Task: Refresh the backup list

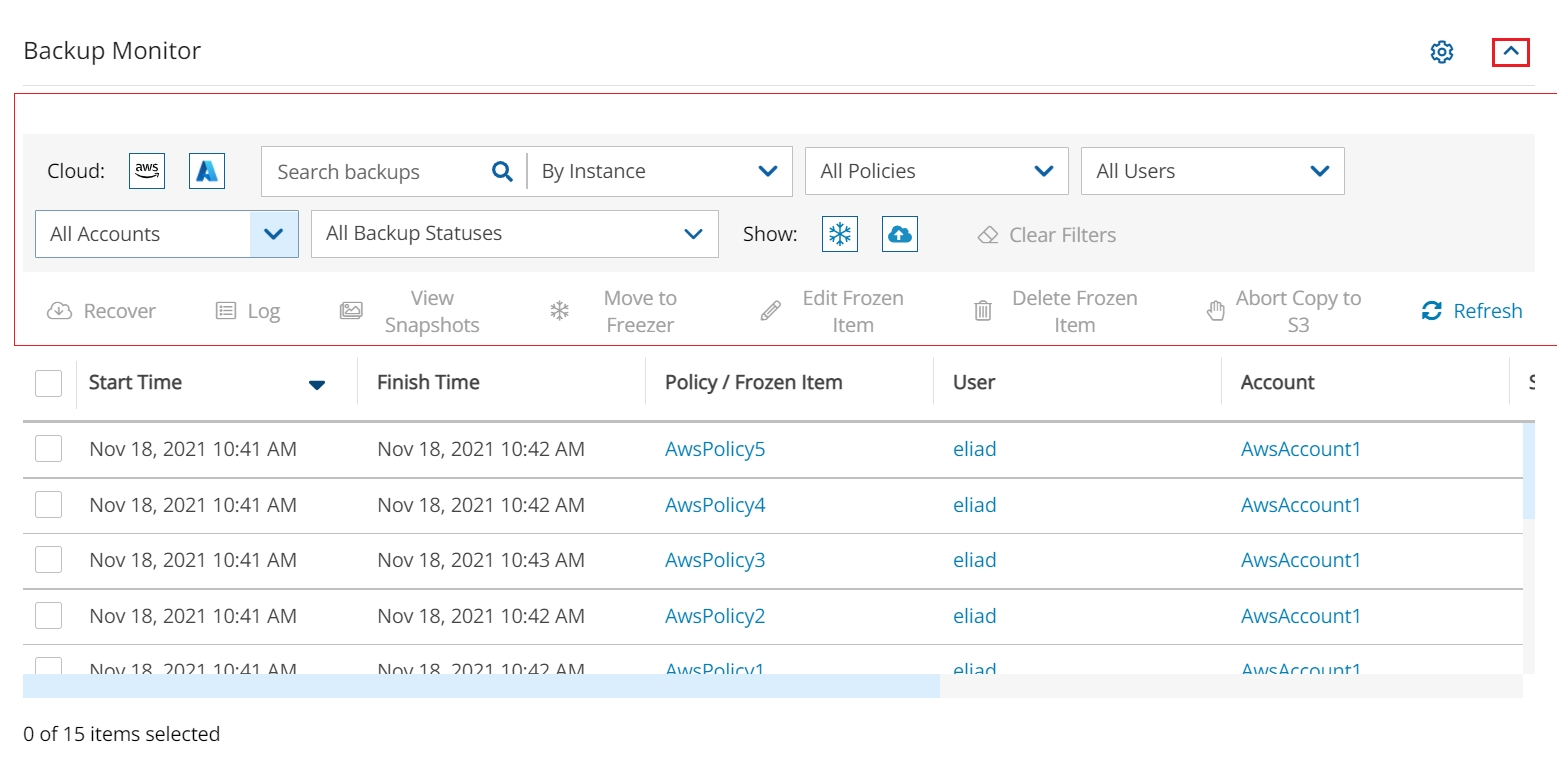Action: point(1472,311)
